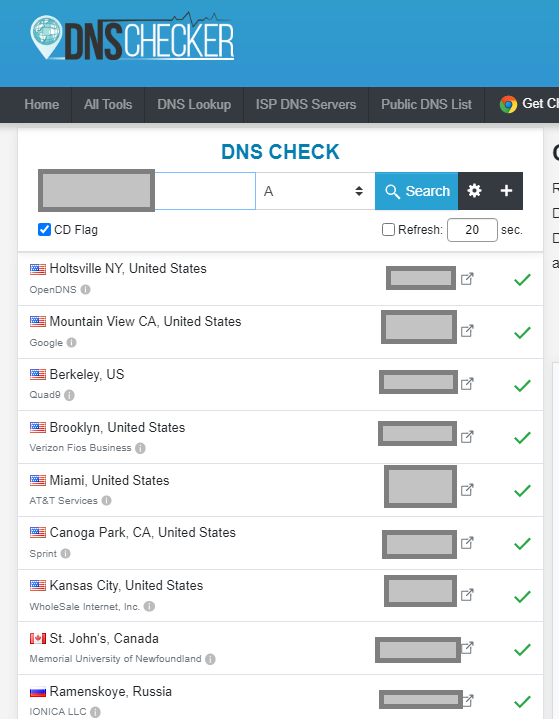Click the Quad9 provider label
559x719 pixels.
coord(45,395)
